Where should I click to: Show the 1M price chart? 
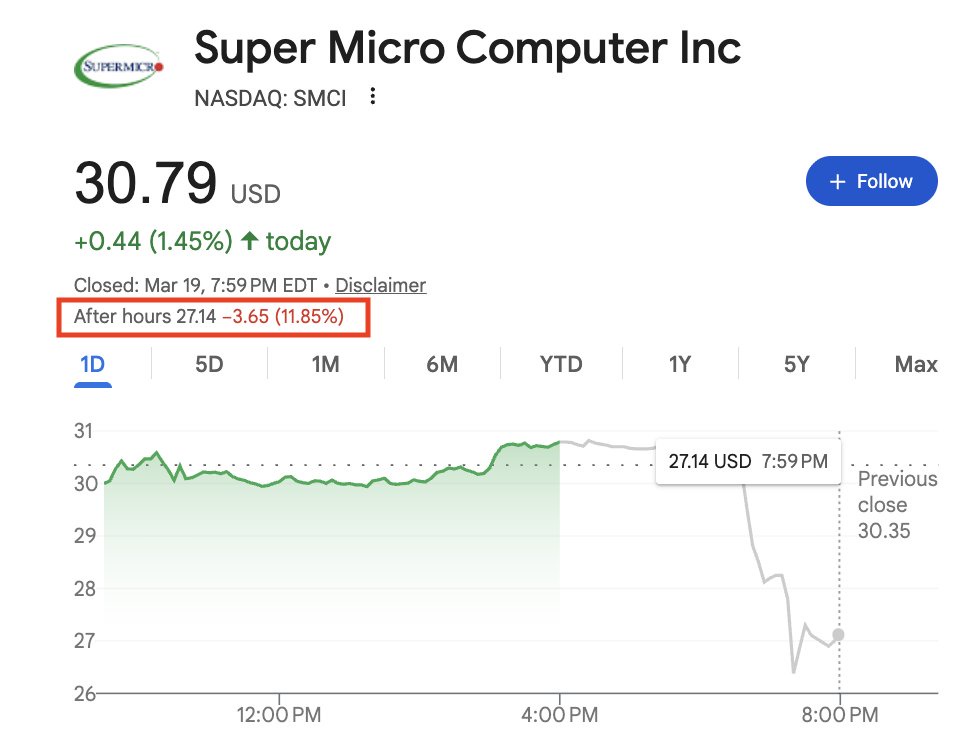pos(324,364)
